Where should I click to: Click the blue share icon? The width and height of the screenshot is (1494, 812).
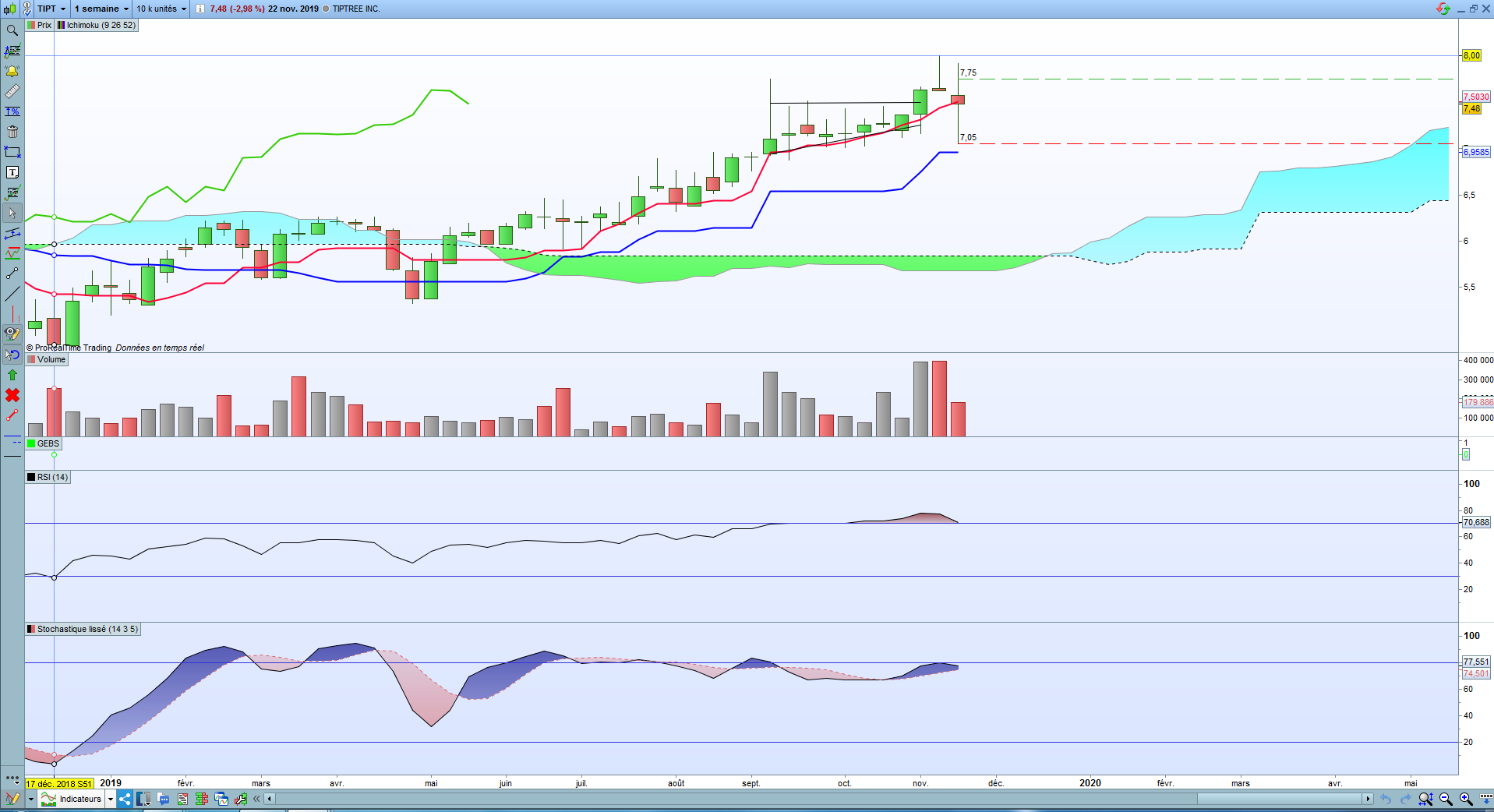click(125, 799)
